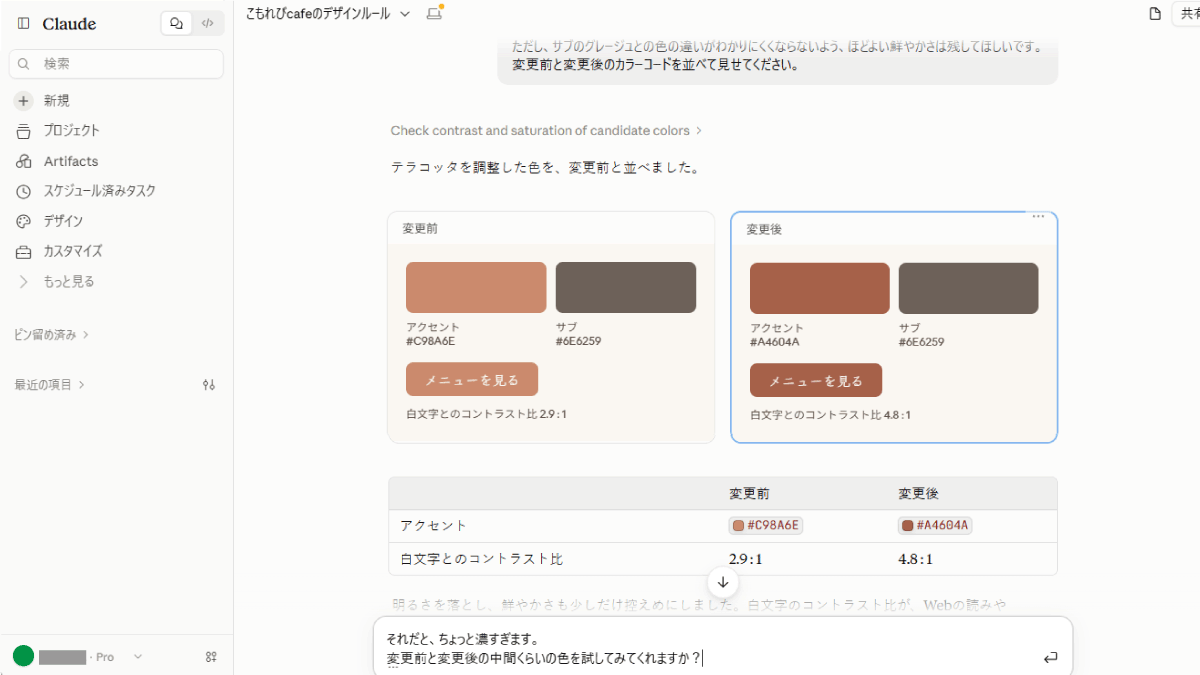Expand the ピン留め済み section
The image size is (1200, 675).
pos(52,335)
